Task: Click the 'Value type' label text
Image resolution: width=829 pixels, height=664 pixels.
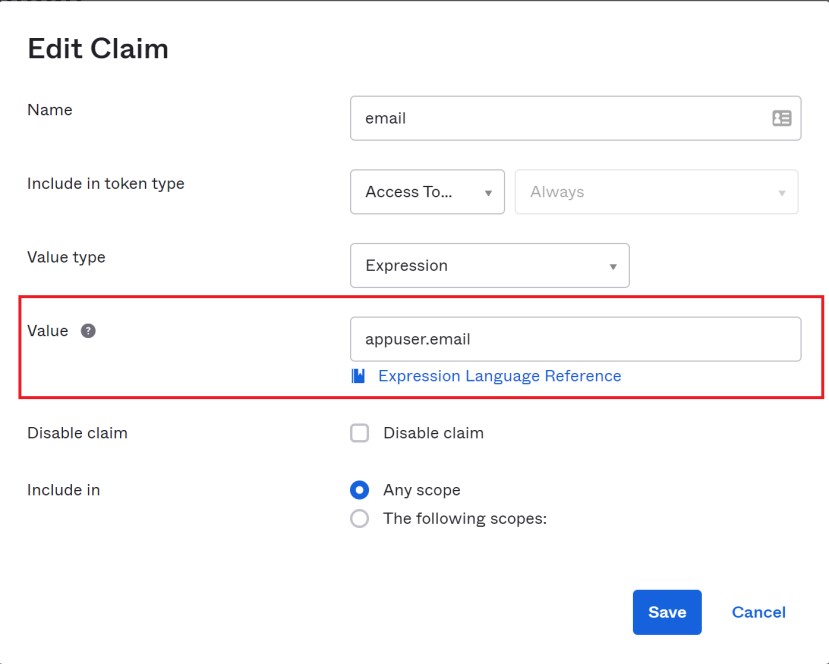Action: point(66,257)
